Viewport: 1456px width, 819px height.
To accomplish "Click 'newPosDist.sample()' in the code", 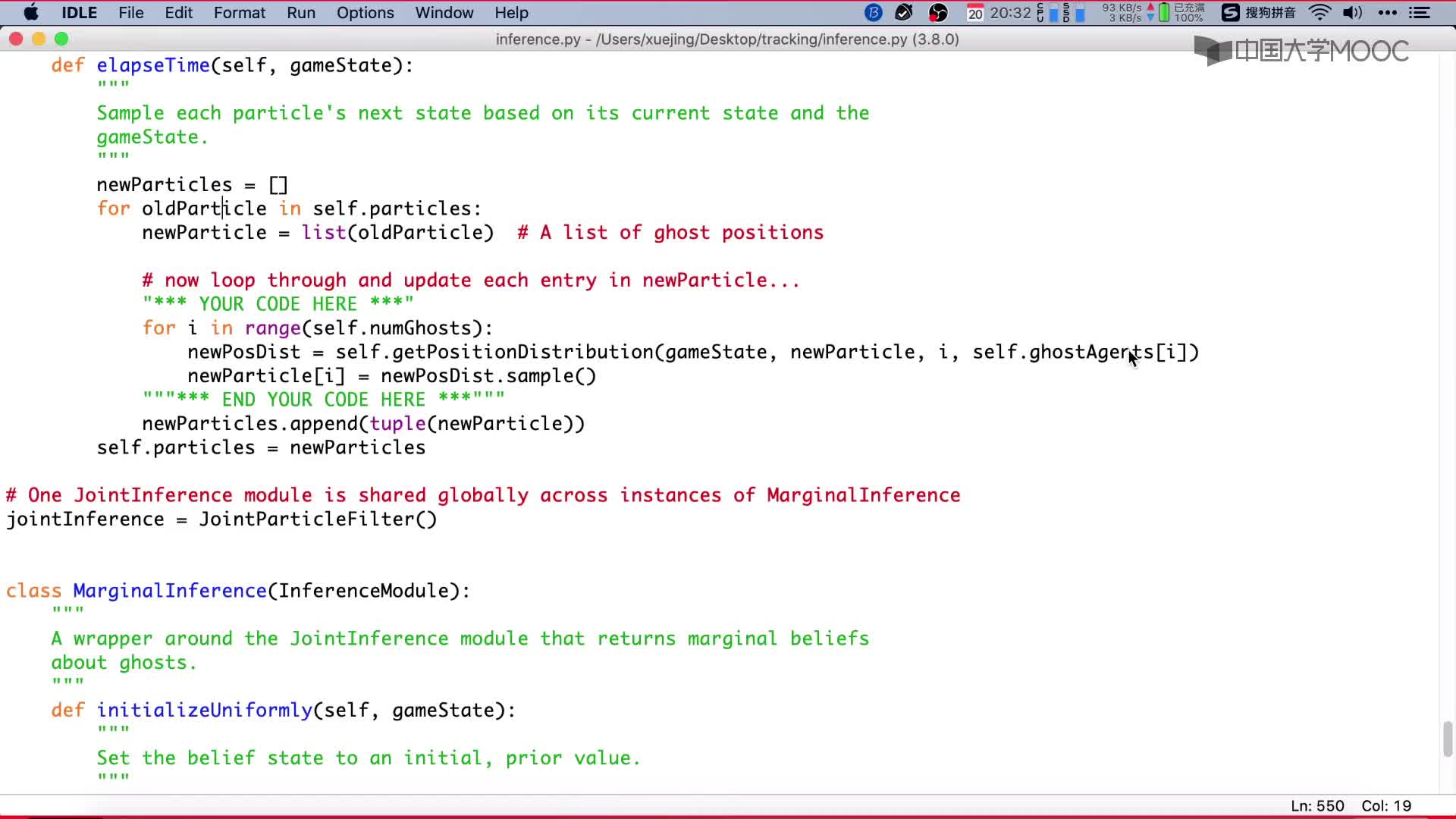I will 488,375.
